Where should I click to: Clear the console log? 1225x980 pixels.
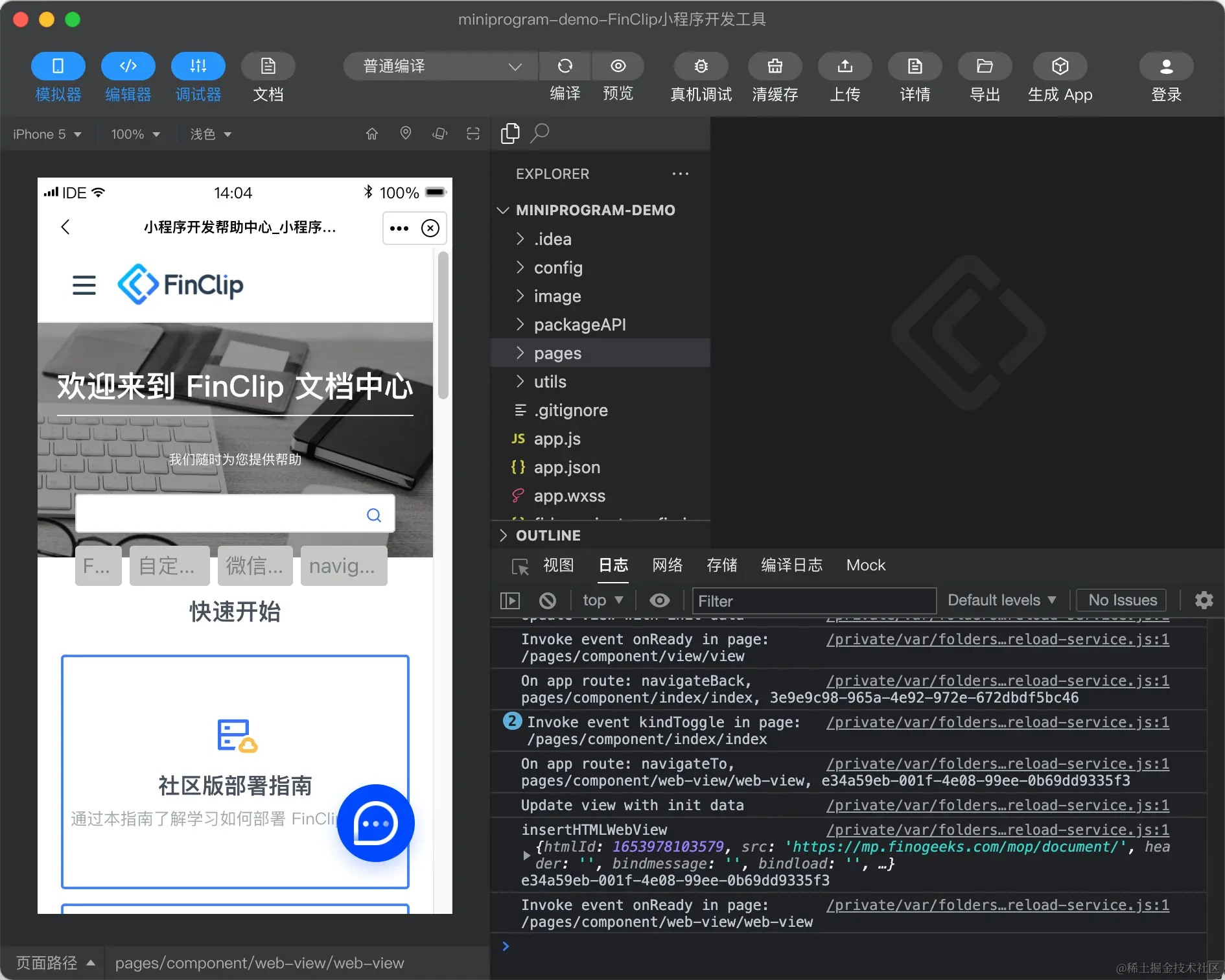pyautogui.click(x=548, y=601)
